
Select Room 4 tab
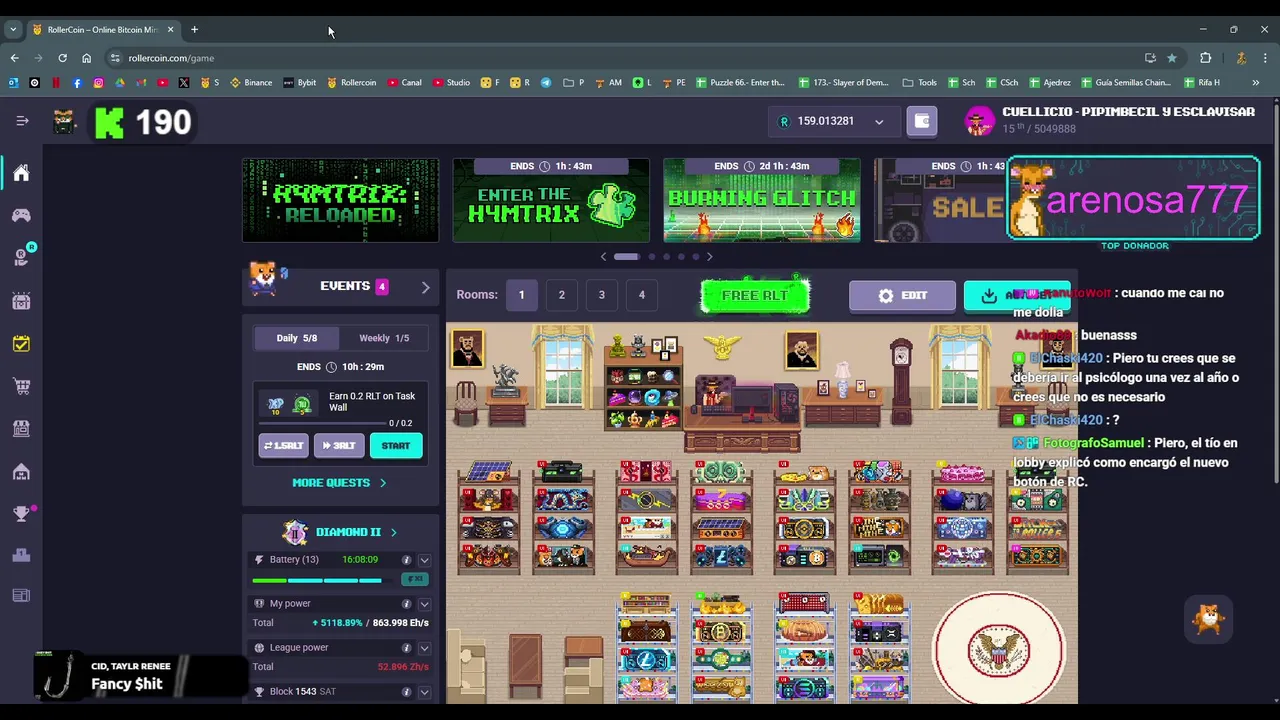(x=641, y=295)
